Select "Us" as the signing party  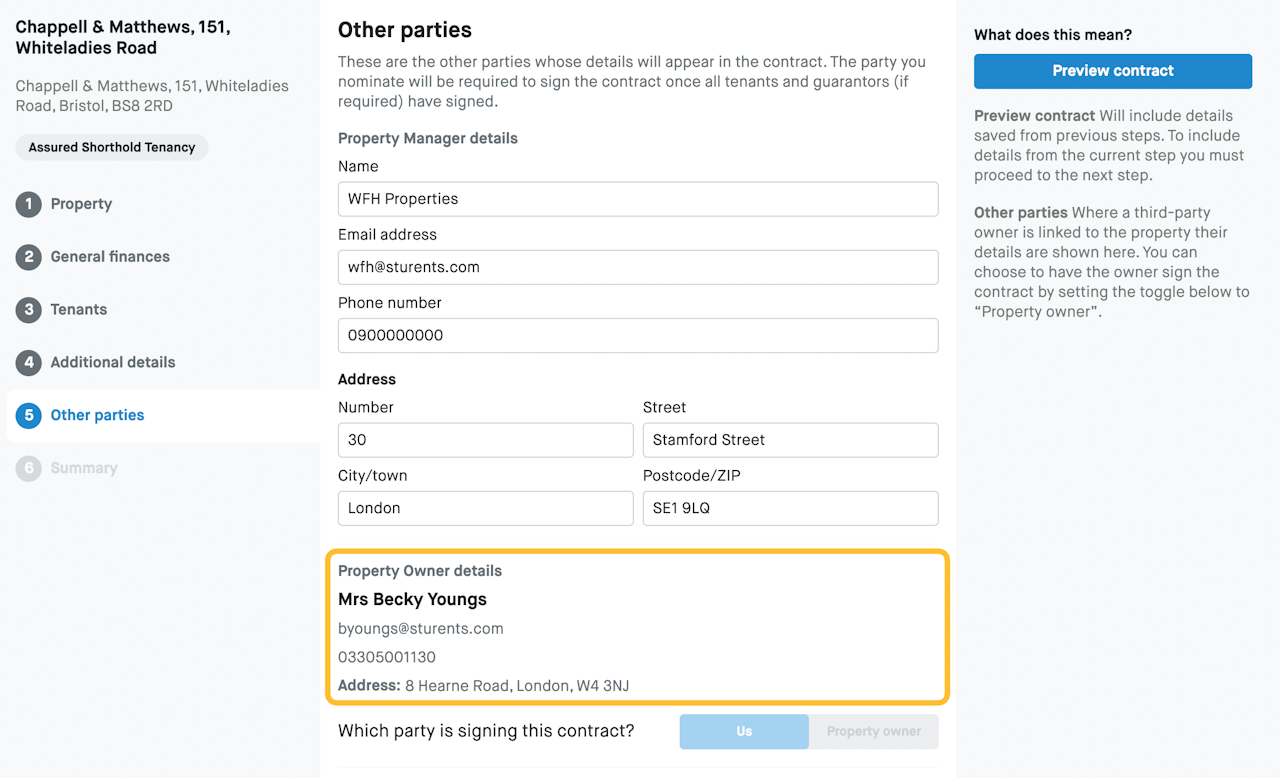[x=744, y=732]
